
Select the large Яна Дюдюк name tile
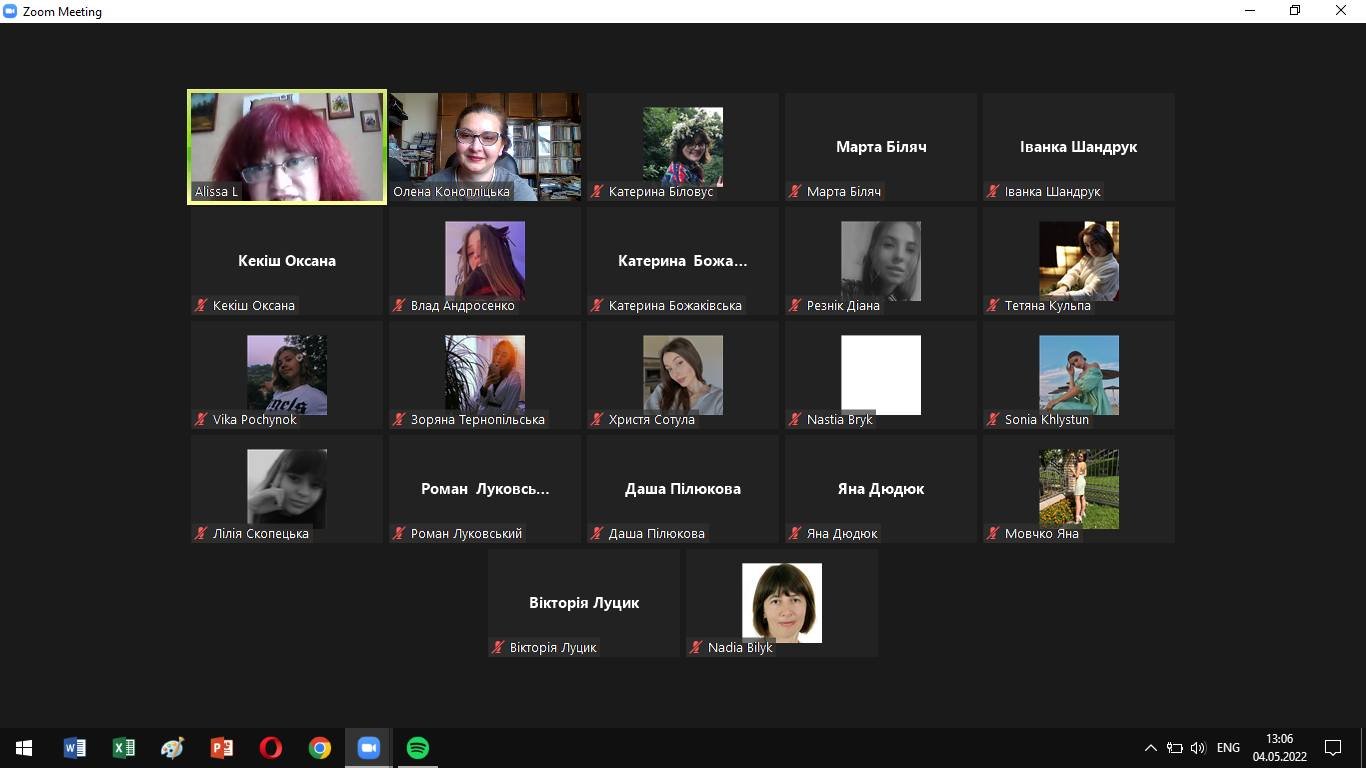coord(881,489)
